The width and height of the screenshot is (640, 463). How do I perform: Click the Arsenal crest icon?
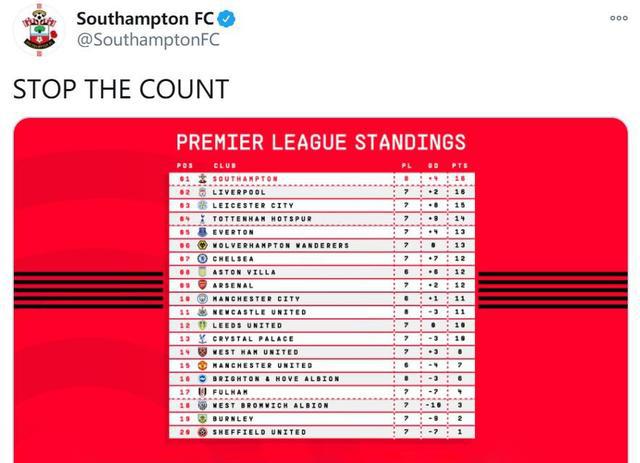point(203,285)
